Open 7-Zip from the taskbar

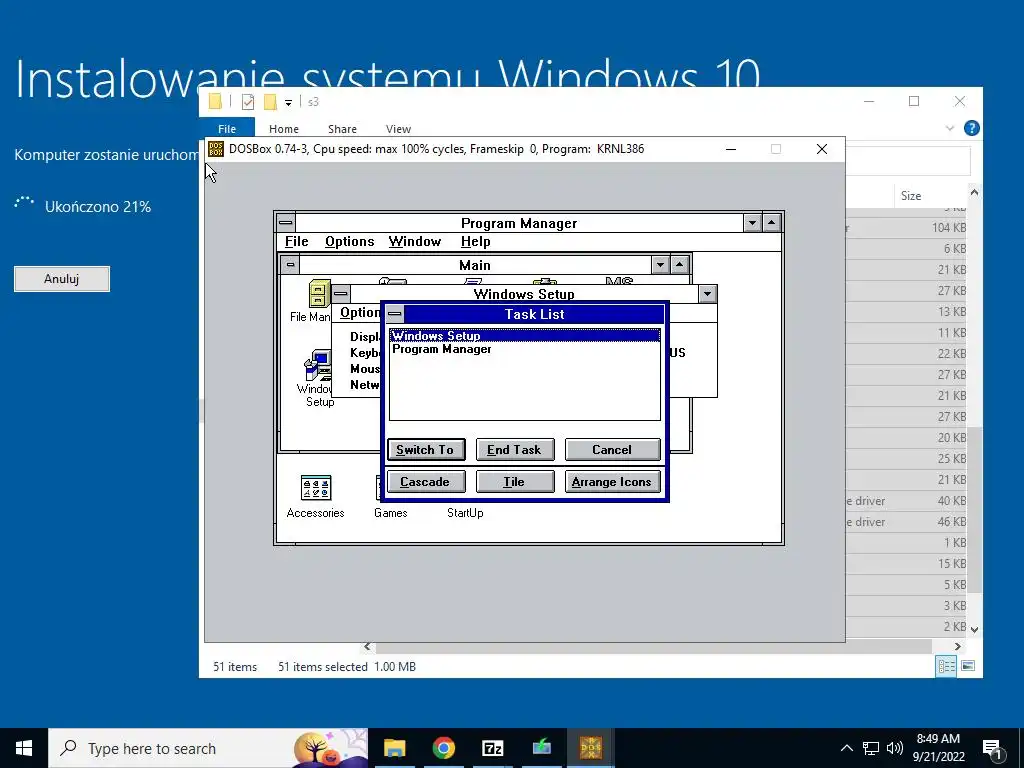[492, 748]
